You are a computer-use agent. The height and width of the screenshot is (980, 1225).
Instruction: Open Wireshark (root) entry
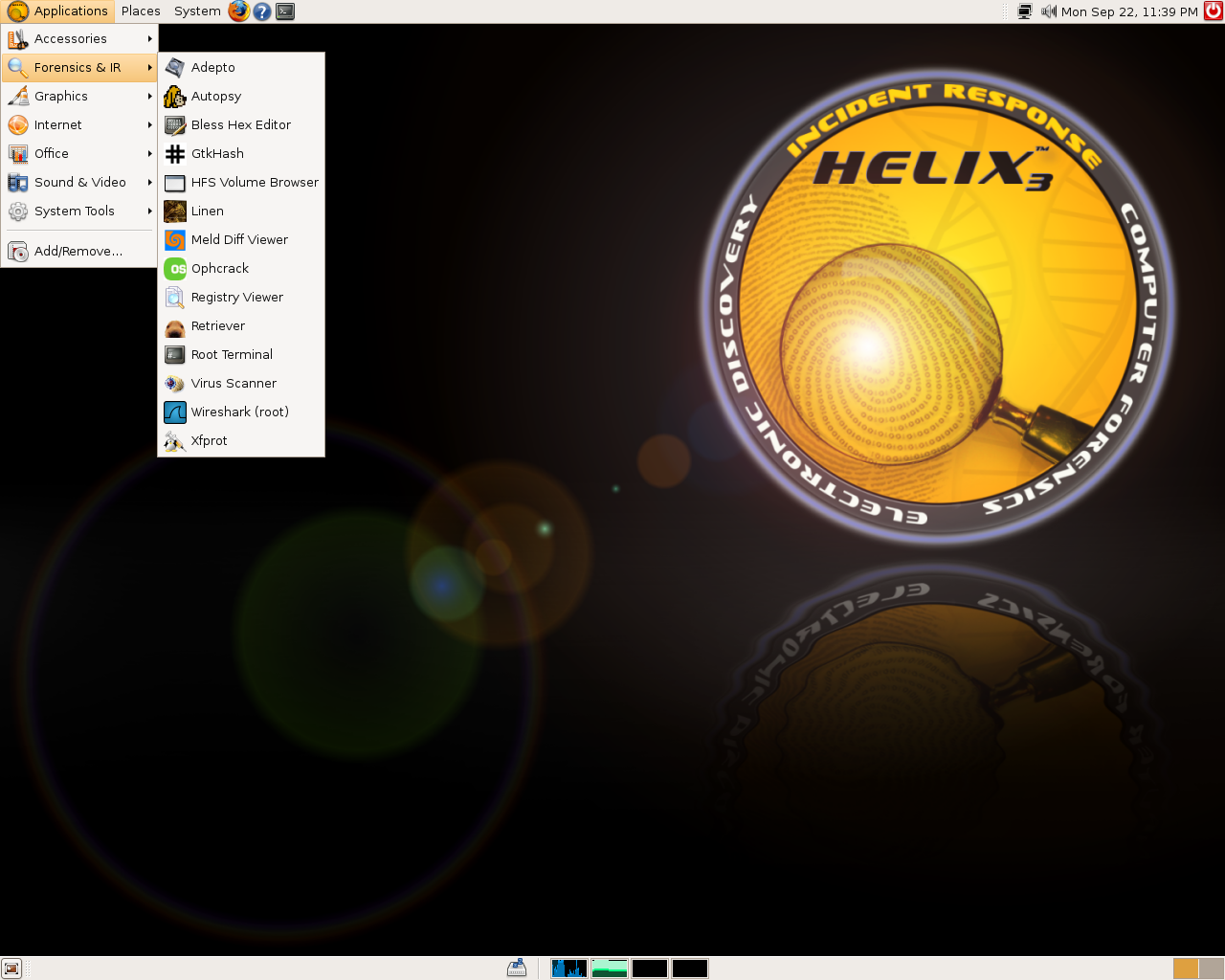click(241, 412)
